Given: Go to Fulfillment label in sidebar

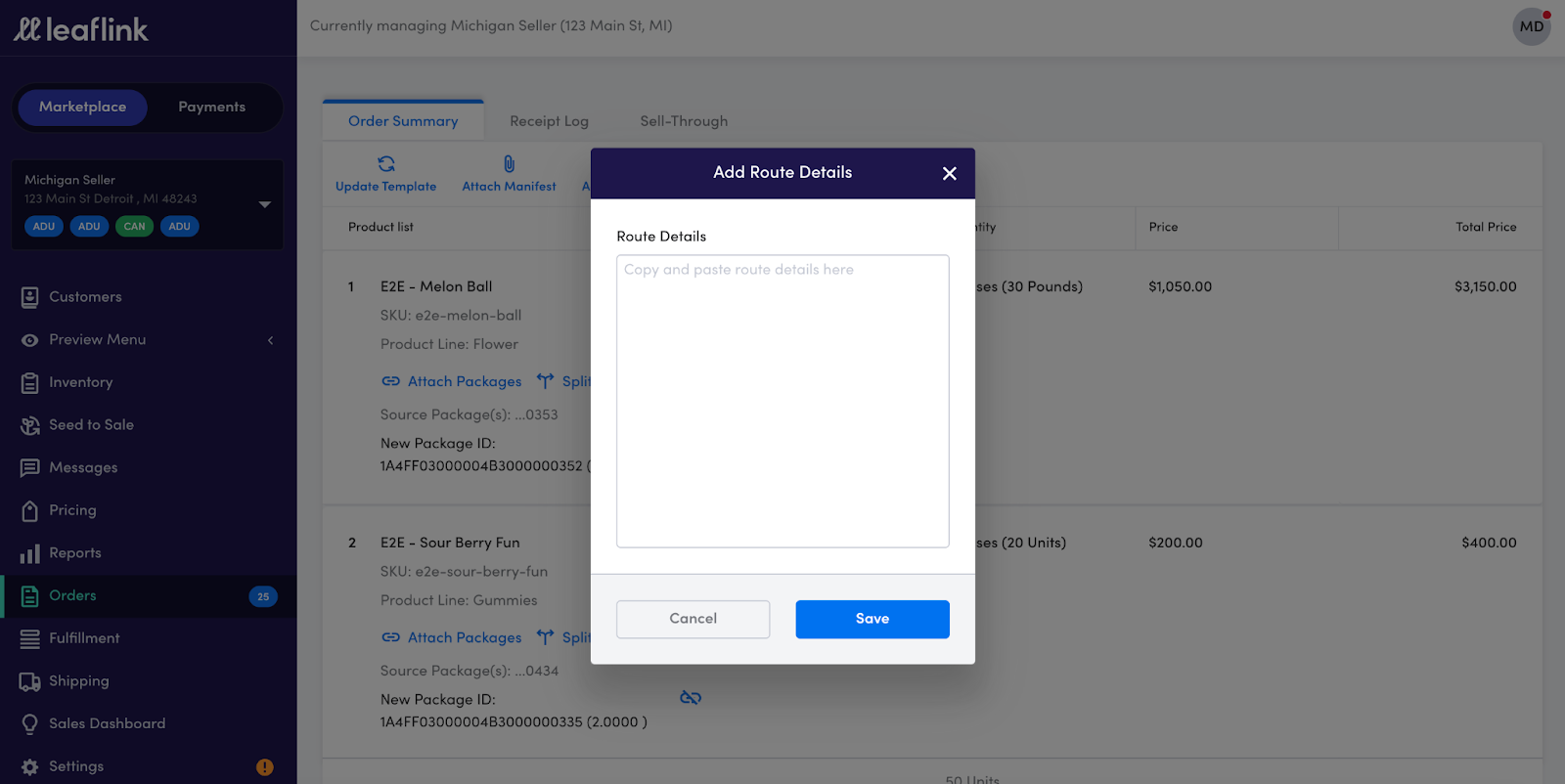Looking at the screenshot, I should [x=84, y=638].
